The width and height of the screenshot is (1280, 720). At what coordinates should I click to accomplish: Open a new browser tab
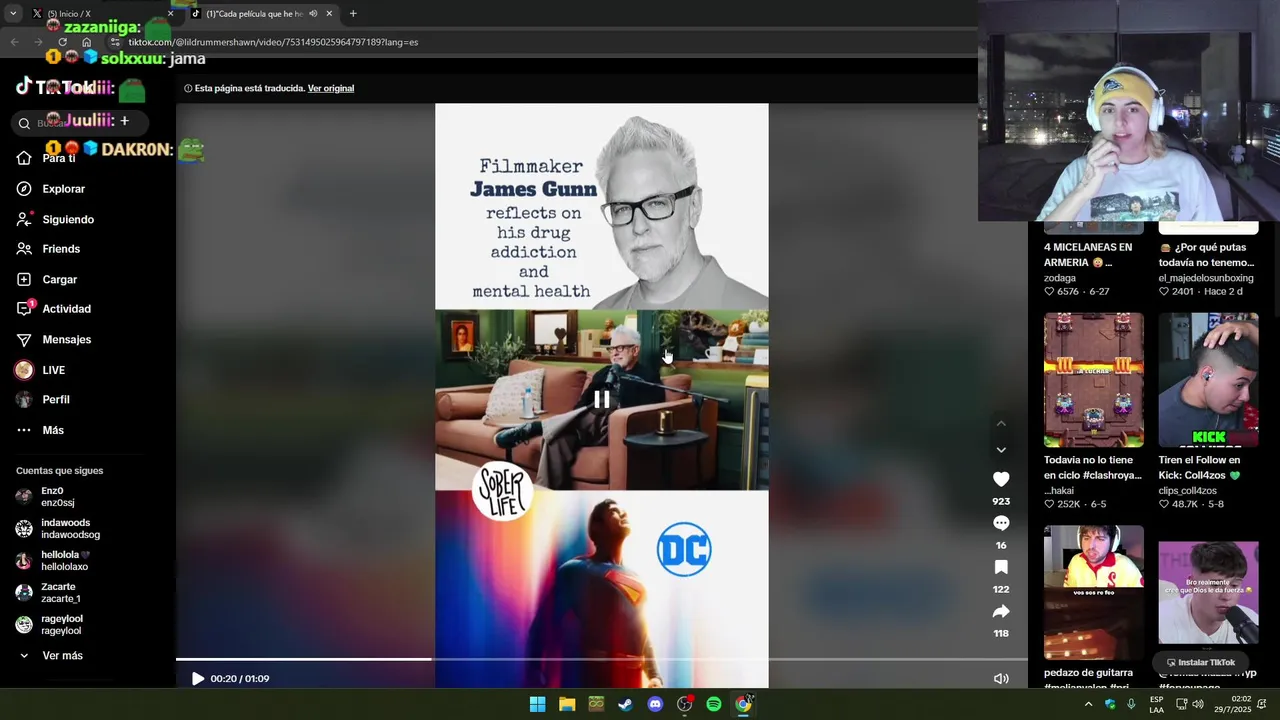[353, 14]
